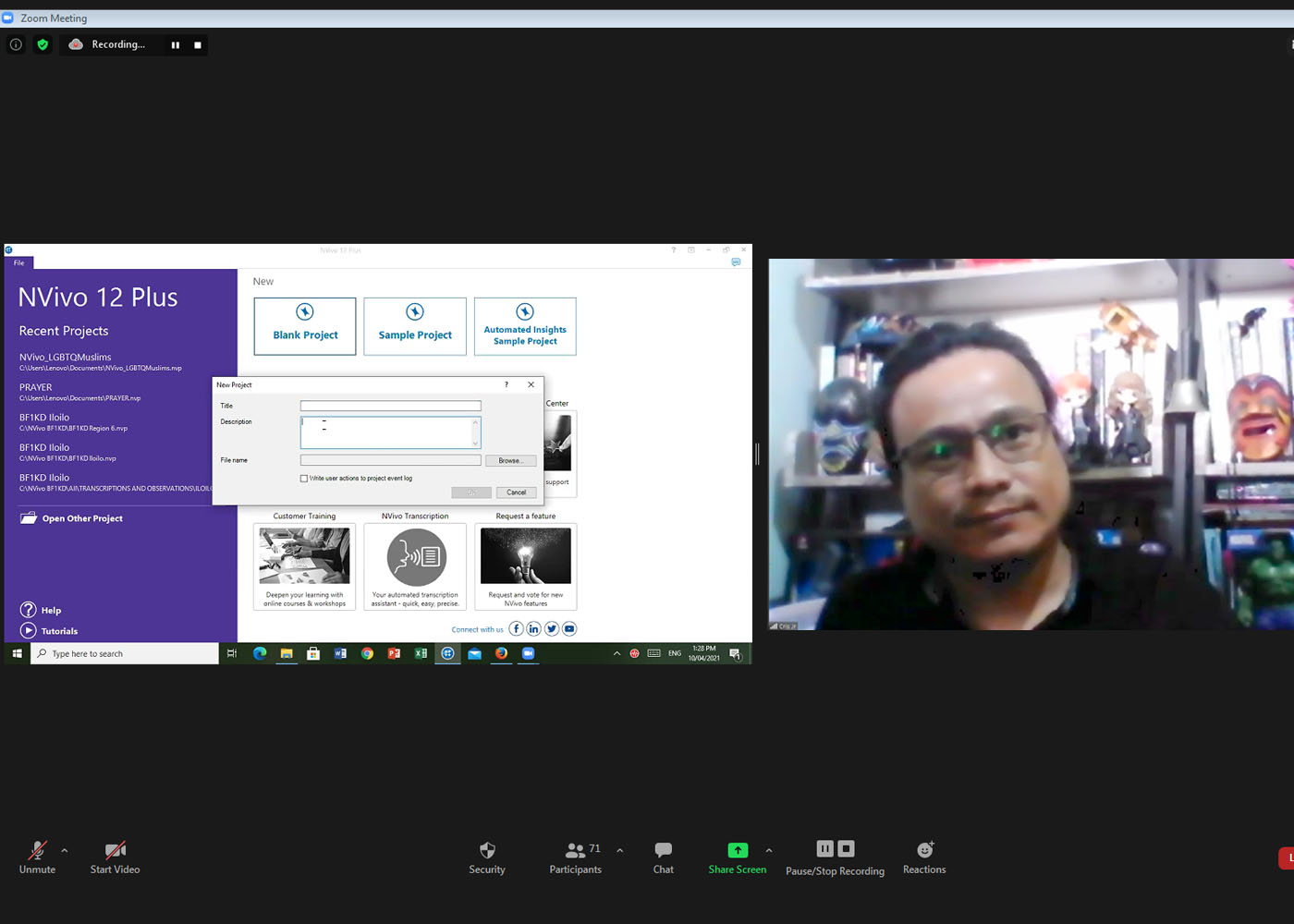Click into the Title field
Image resolution: width=1294 pixels, height=924 pixels.
[390, 406]
